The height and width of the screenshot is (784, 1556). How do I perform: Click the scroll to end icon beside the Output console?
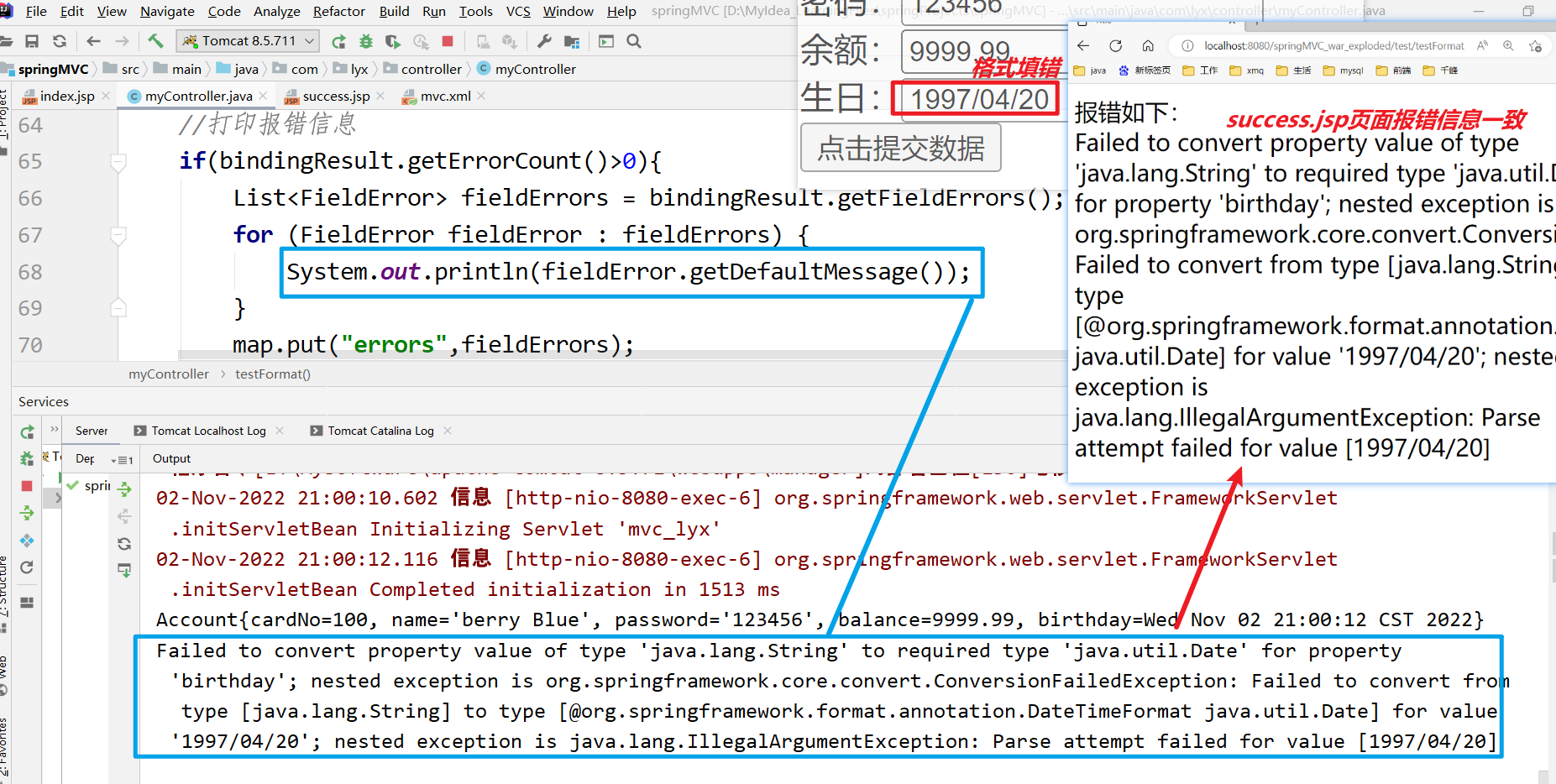[x=124, y=571]
